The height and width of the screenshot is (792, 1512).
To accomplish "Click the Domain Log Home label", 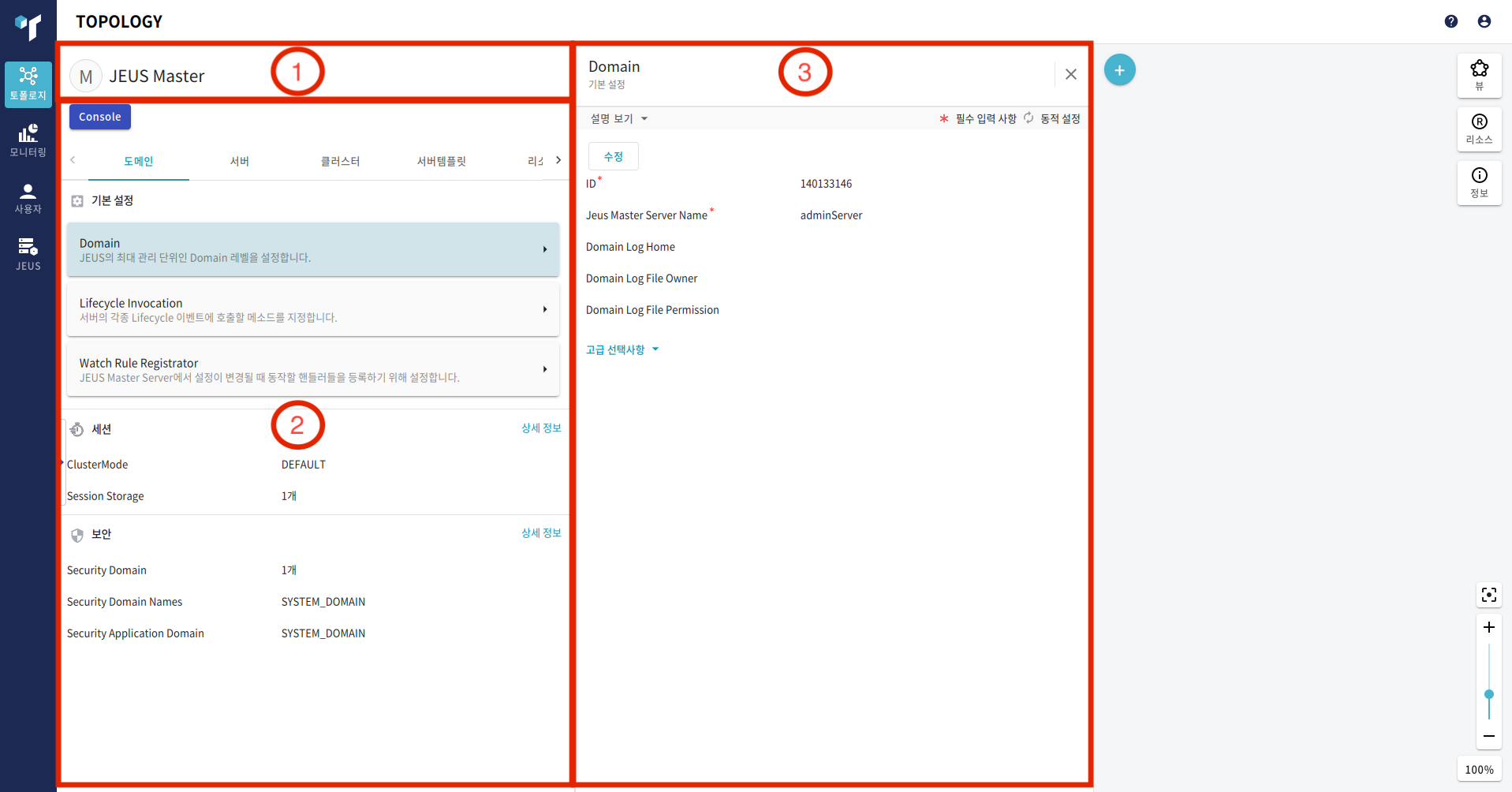I will [x=630, y=247].
